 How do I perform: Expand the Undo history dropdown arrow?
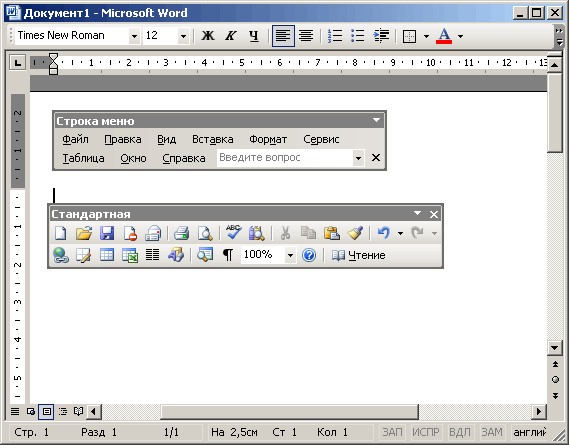400,233
